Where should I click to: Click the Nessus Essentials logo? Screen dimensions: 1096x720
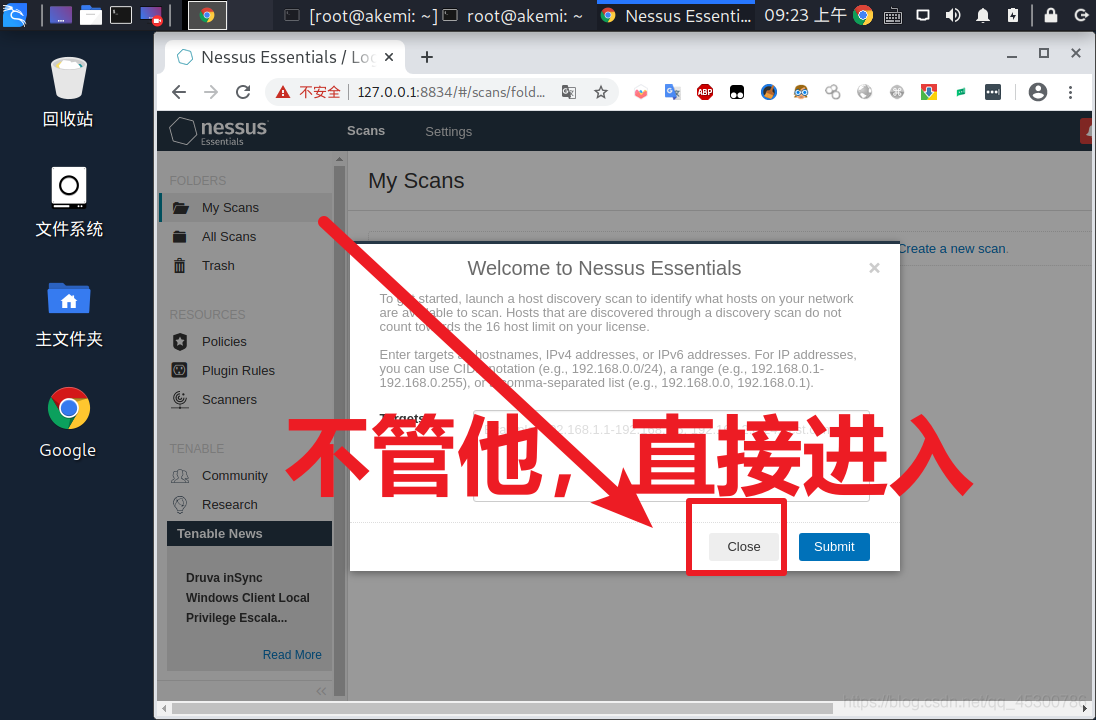219,131
